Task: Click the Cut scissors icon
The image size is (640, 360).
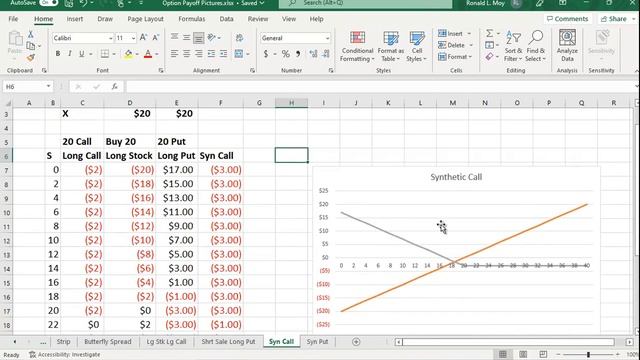Action: point(31,34)
